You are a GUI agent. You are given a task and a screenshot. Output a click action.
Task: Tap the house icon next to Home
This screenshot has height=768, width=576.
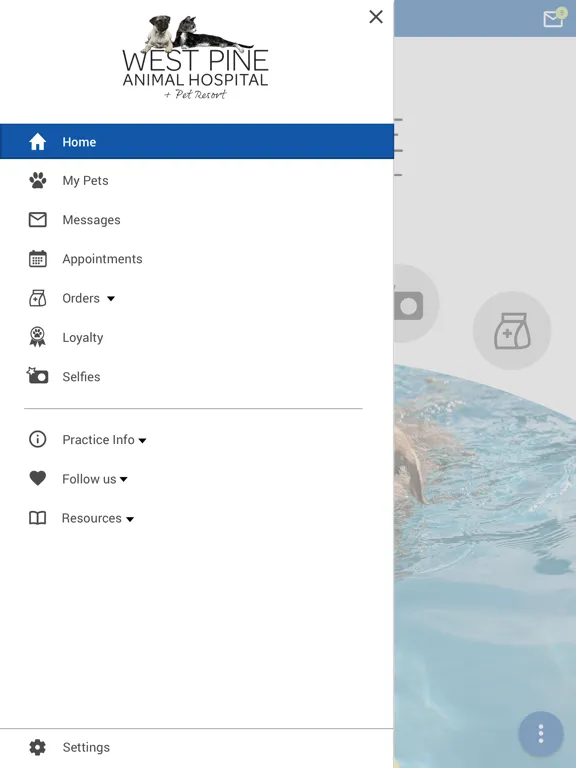(x=38, y=142)
